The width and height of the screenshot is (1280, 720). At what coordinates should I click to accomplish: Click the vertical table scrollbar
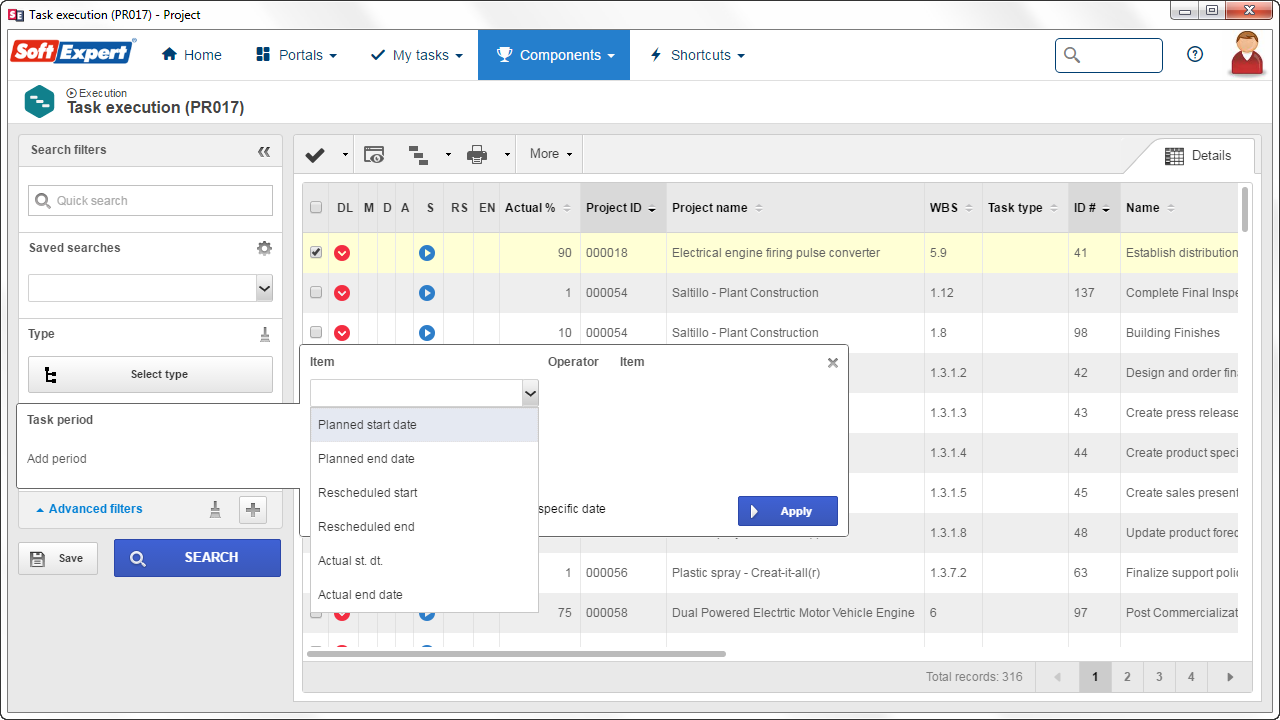tap(1245, 209)
